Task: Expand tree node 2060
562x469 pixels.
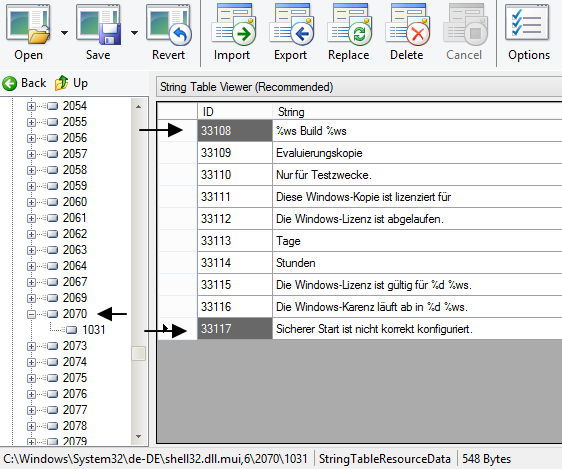Action: point(31,202)
